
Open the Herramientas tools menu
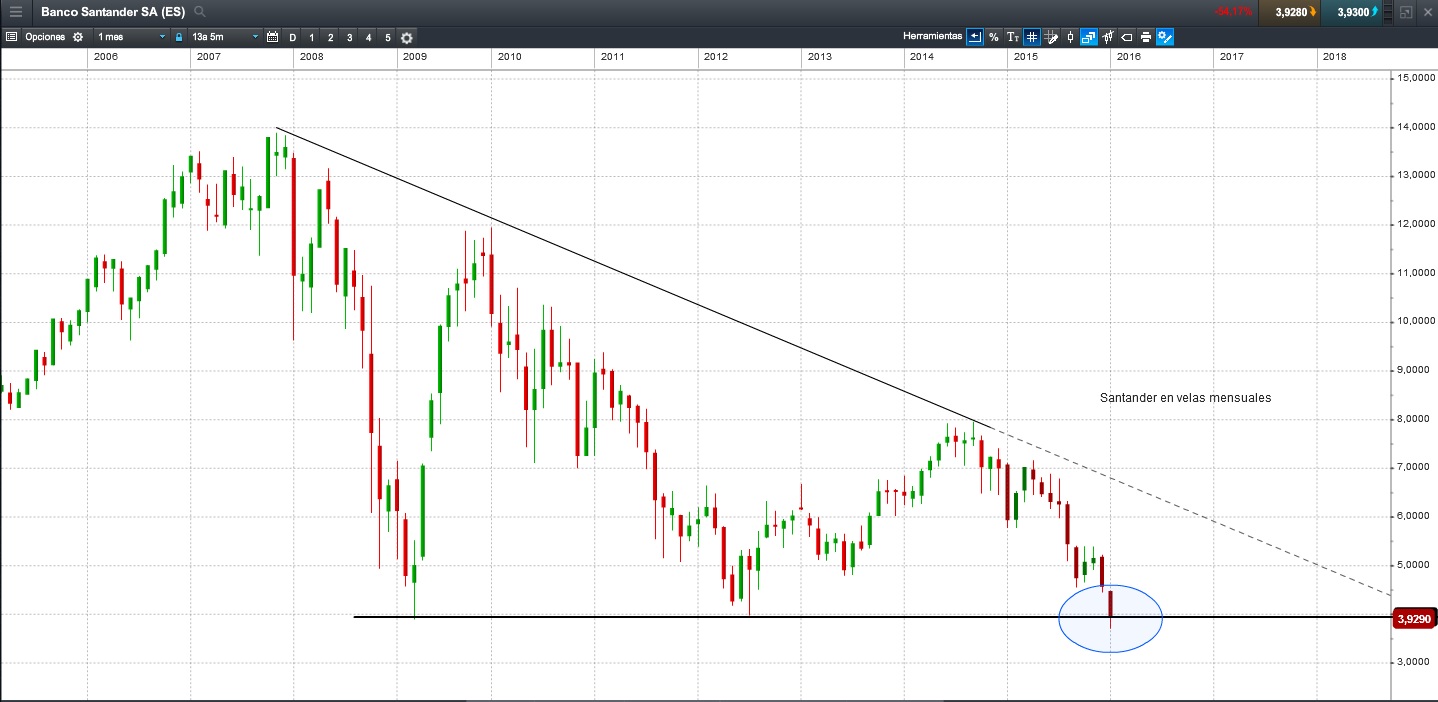point(932,36)
